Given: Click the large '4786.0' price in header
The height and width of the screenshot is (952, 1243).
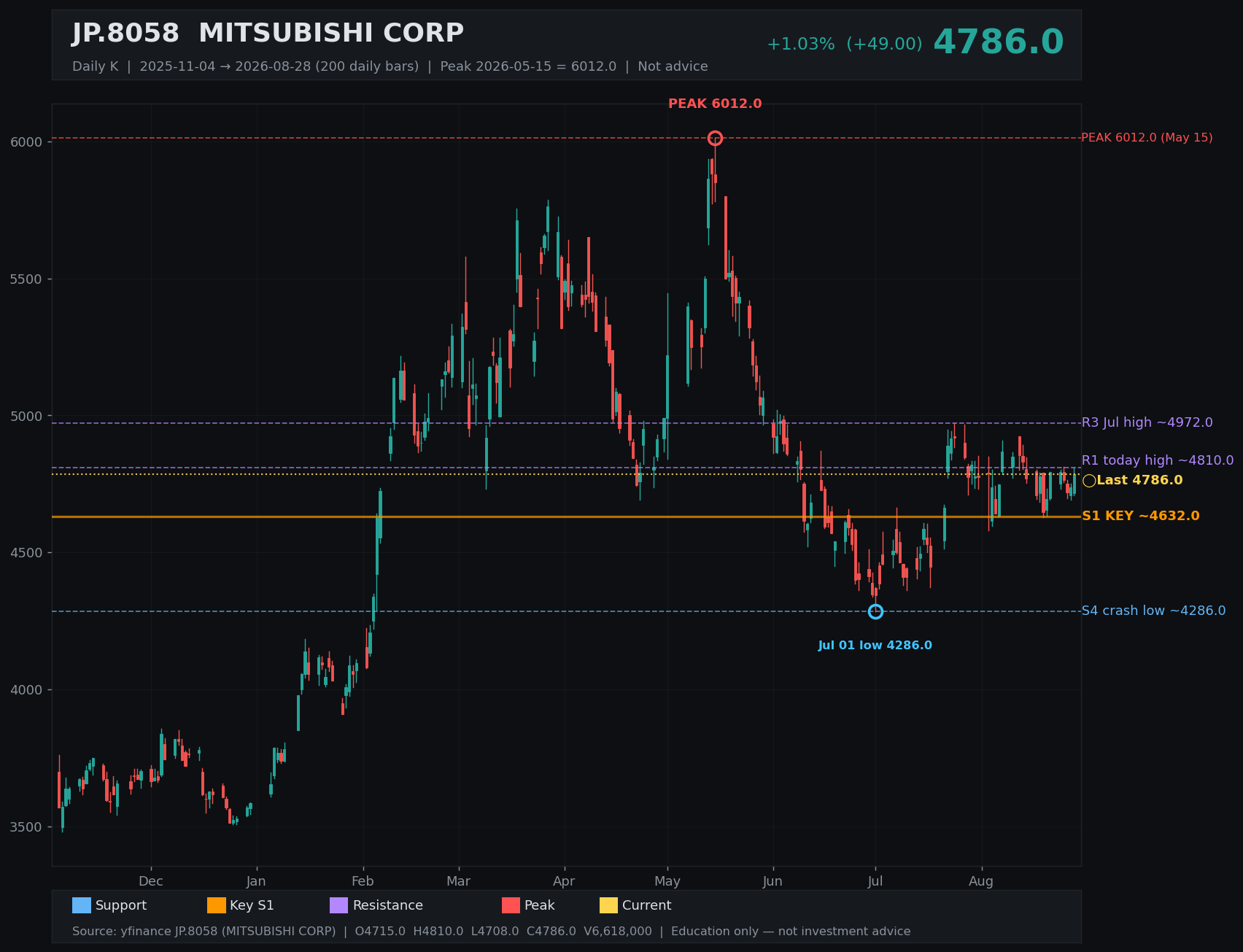Looking at the screenshot, I should point(999,42).
